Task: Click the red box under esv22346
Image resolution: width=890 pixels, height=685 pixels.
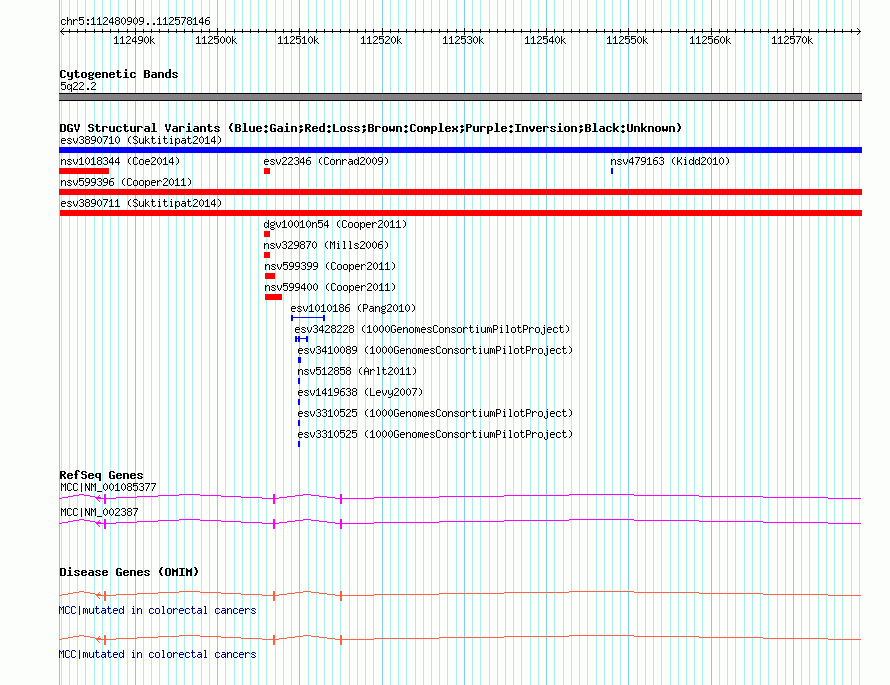Action: click(x=267, y=171)
